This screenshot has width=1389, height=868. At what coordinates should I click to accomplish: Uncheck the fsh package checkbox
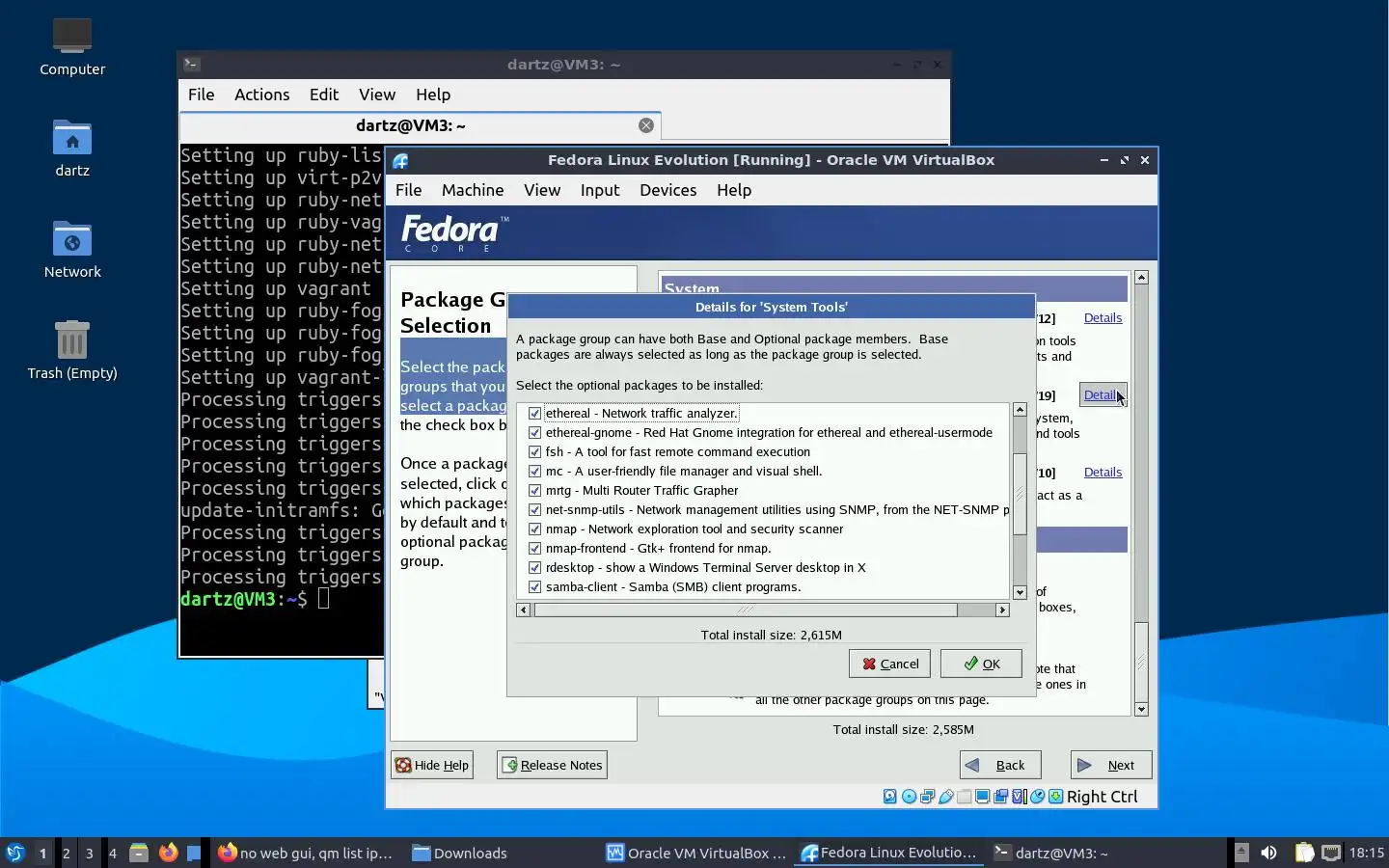(x=535, y=451)
